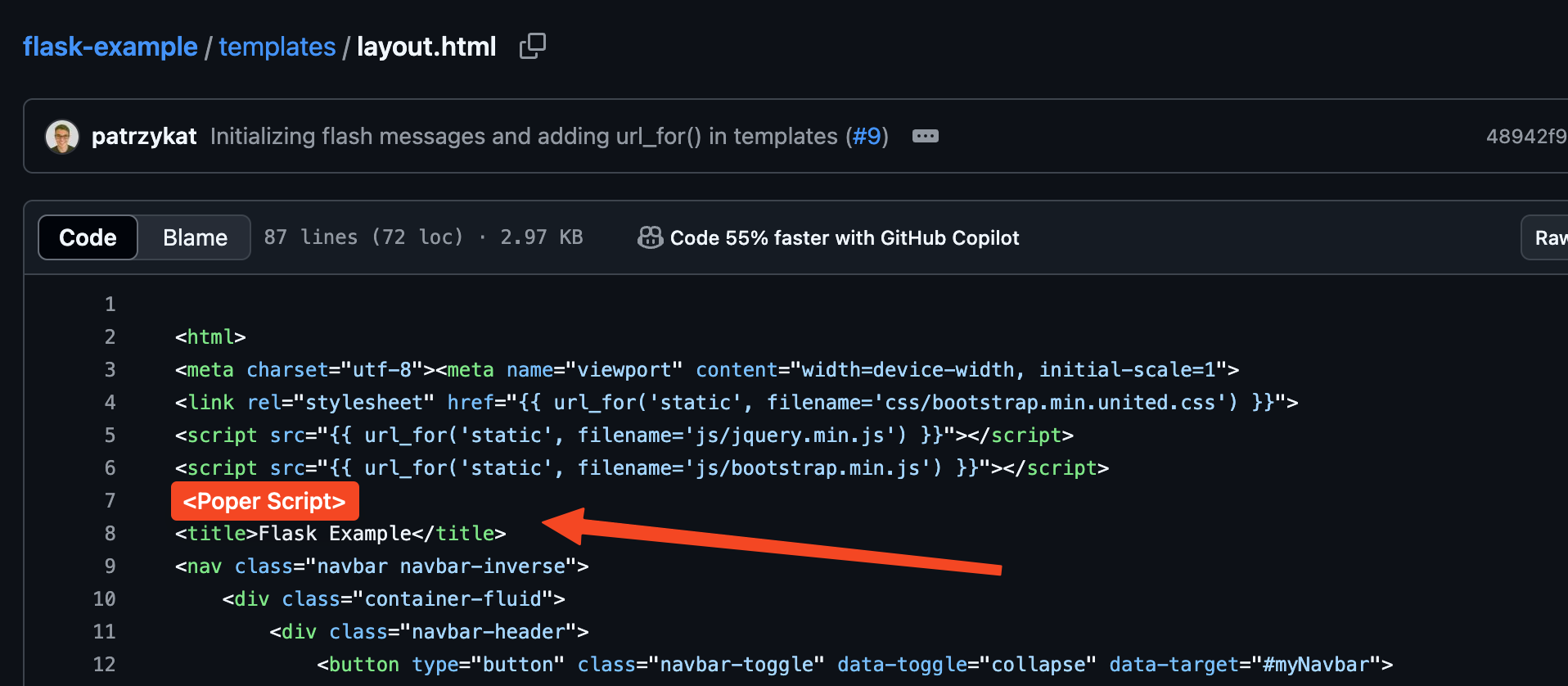Viewport: 1568px width, 686px height.
Task: Click the bootstrap.min.united.css link line
Action: 737,403
